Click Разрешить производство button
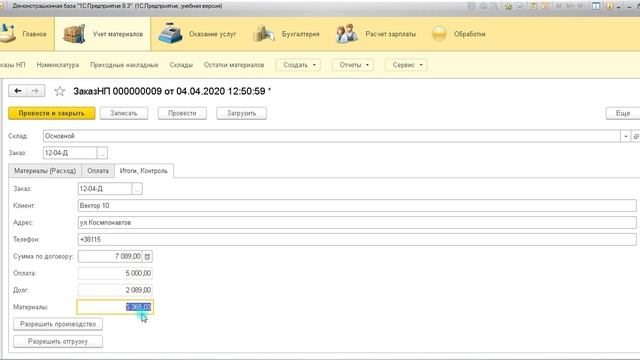The image size is (640, 360). click(58, 324)
